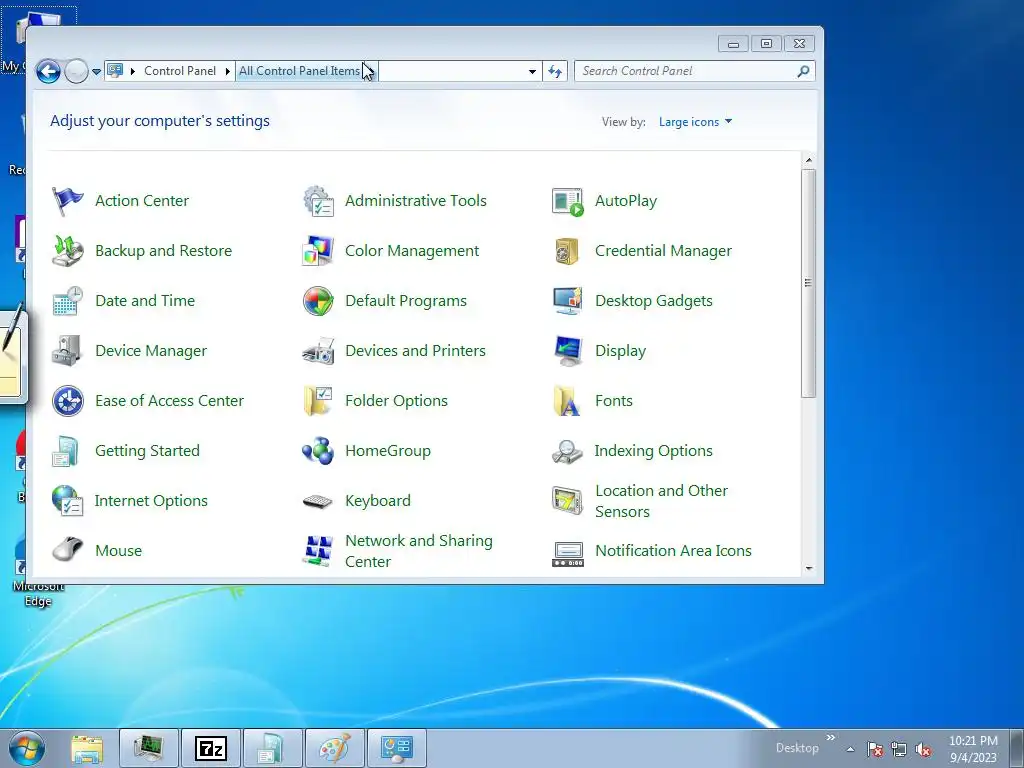Viewport: 1024px width, 768px height.
Task: Open the Folder Options icon
Action: pos(318,400)
